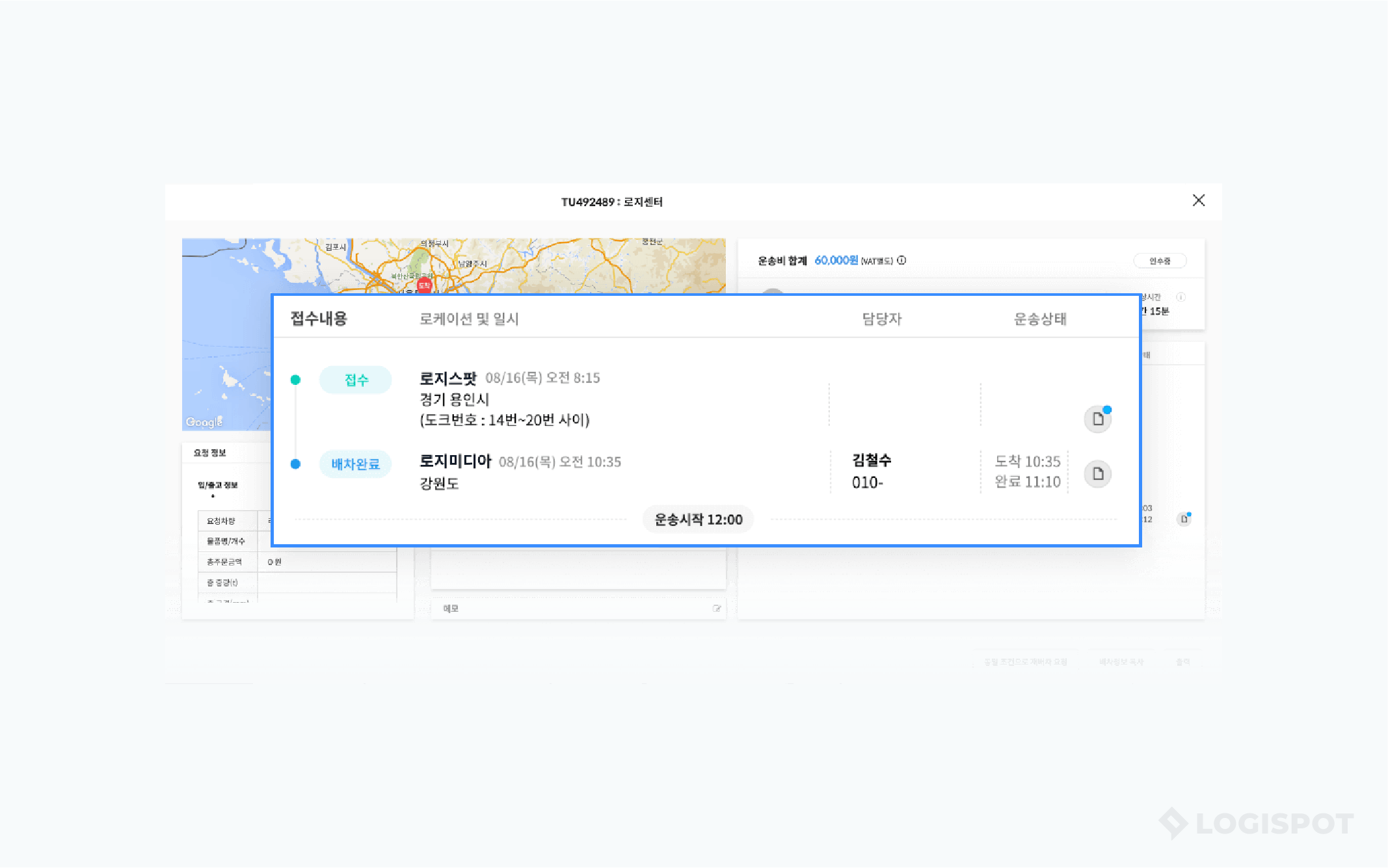This screenshot has height=868, width=1388.
Task: Open document icon for 접수 row
Action: click(1097, 419)
